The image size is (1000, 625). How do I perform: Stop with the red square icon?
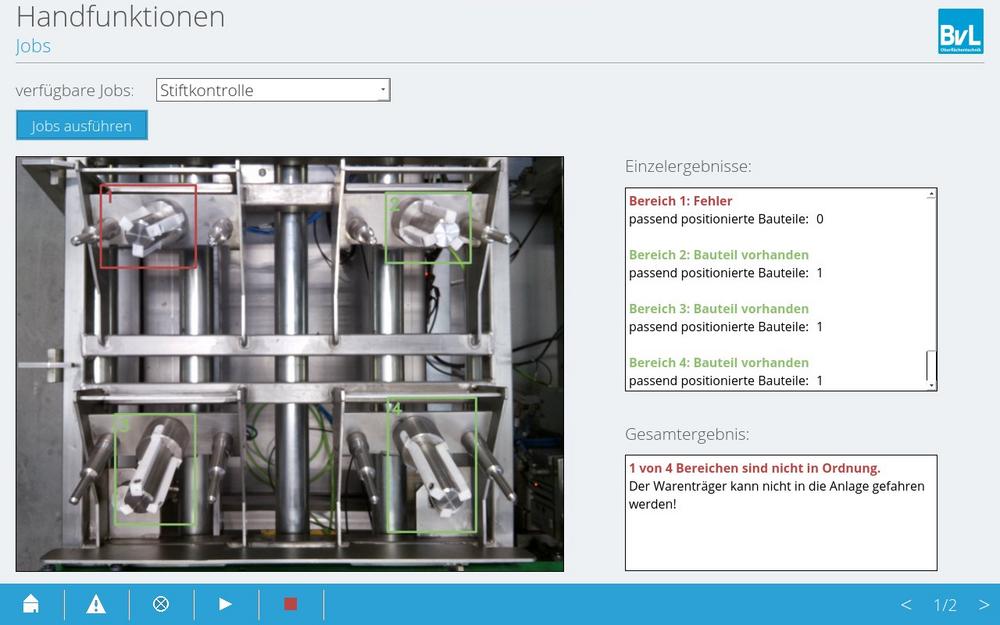(290, 603)
